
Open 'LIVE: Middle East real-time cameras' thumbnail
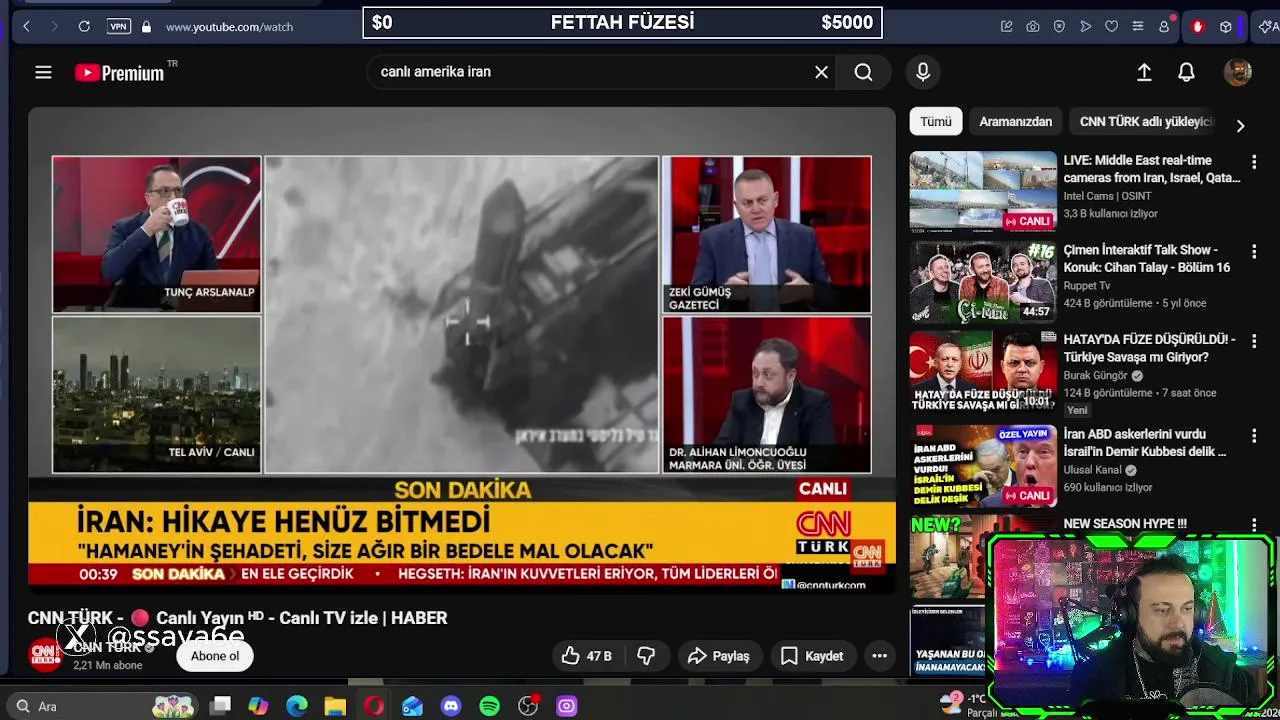tap(983, 192)
